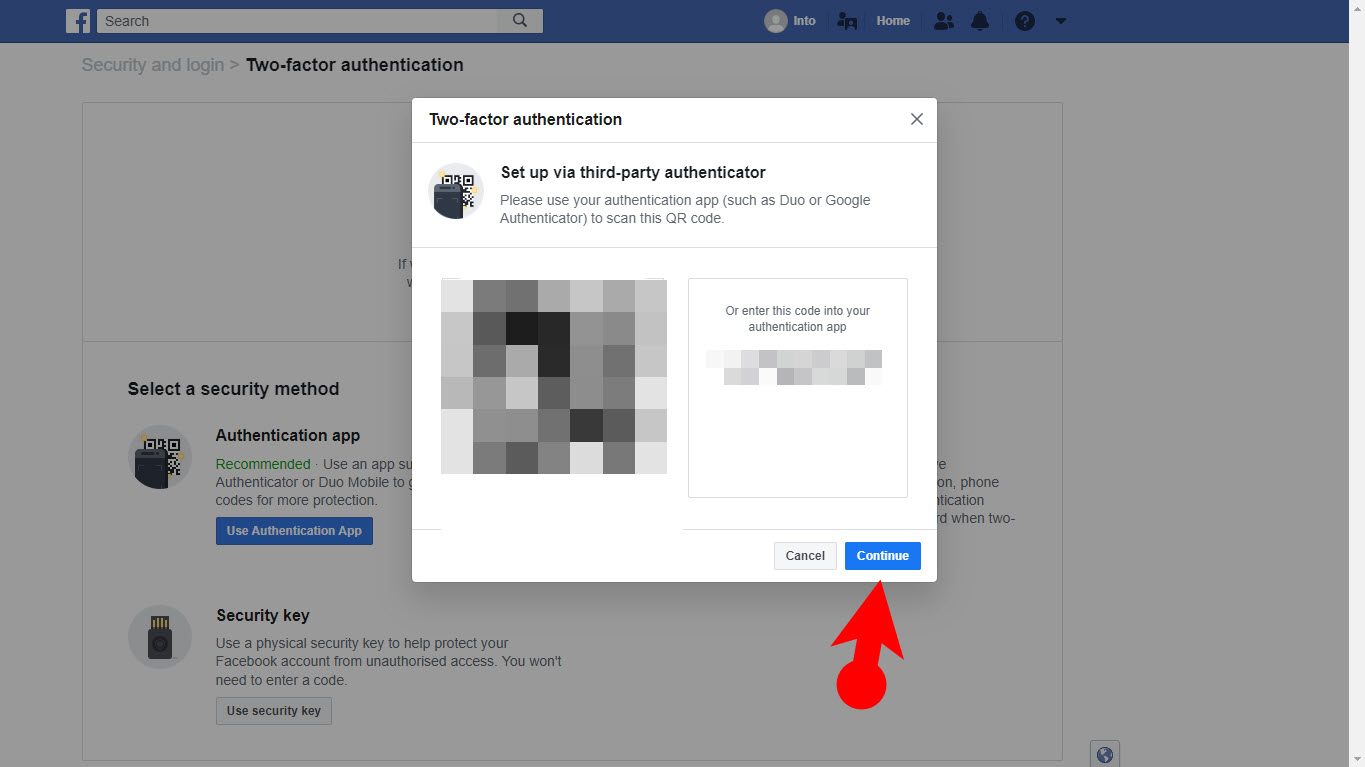
Task: Click the 'Select a security method' heading
Action: 233,389
